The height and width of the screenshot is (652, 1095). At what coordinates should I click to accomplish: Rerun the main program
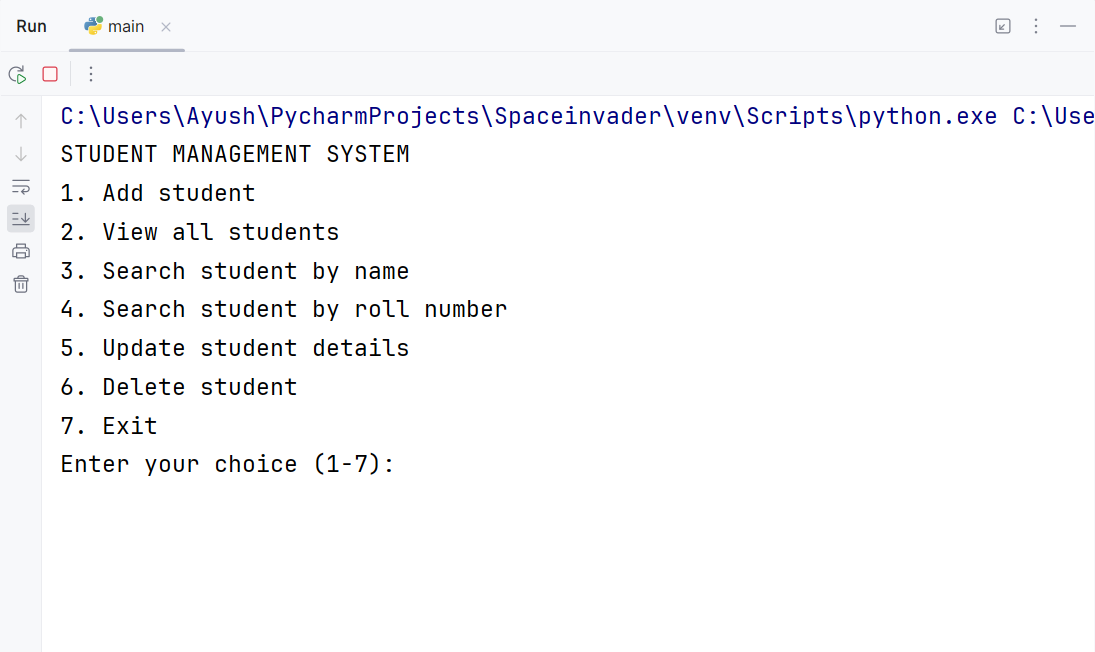[x=17, y=74]
